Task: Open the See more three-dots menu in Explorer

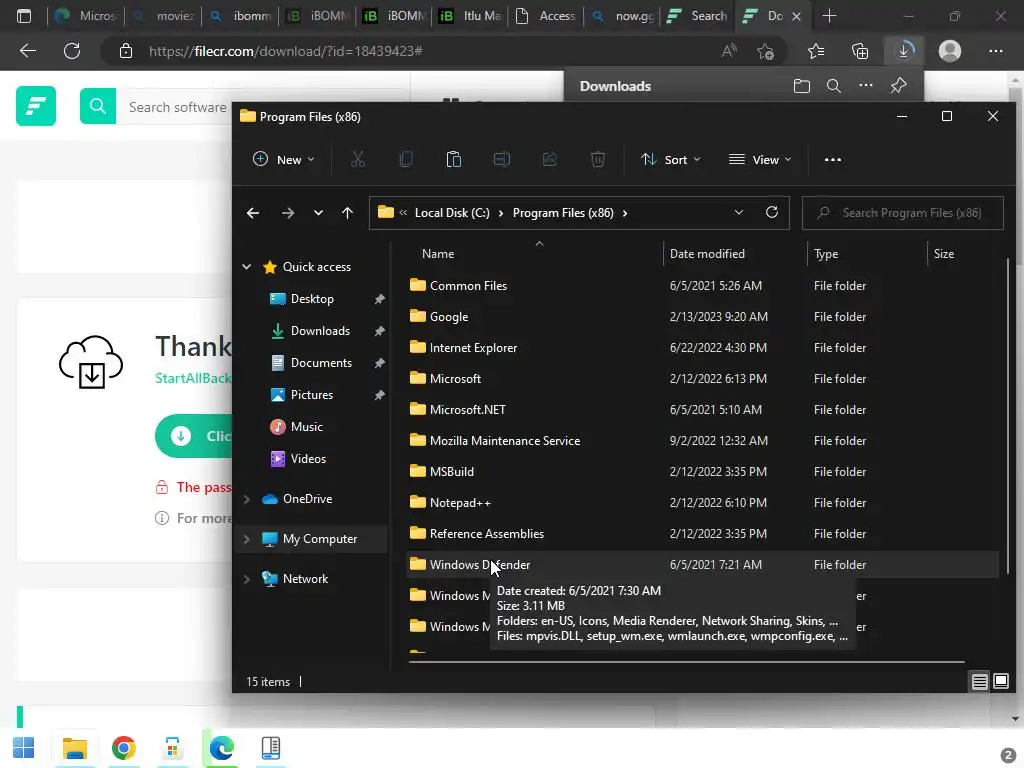Action: [x=833, y=159]
